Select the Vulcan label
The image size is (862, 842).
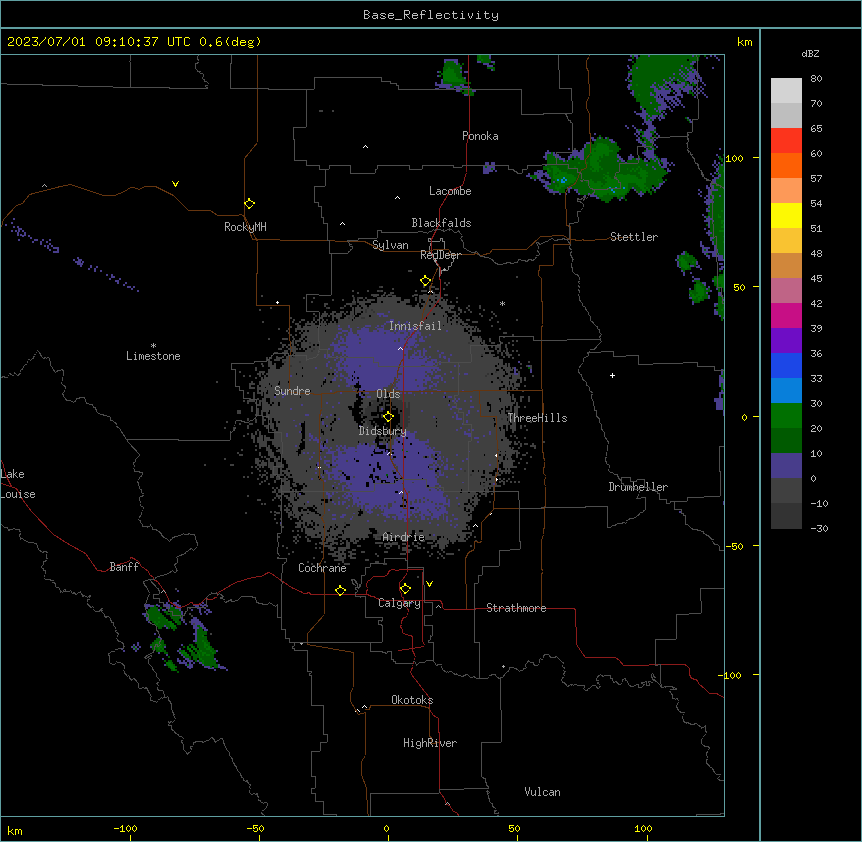coord(542,792)
